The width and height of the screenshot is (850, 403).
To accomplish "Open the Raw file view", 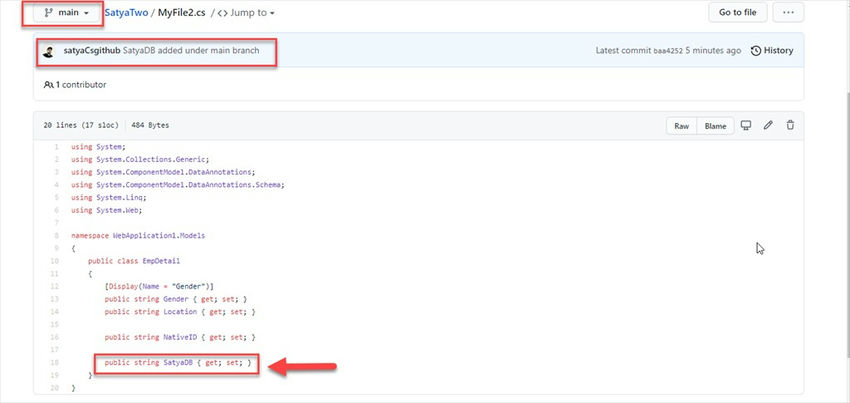I will [681, 126].
